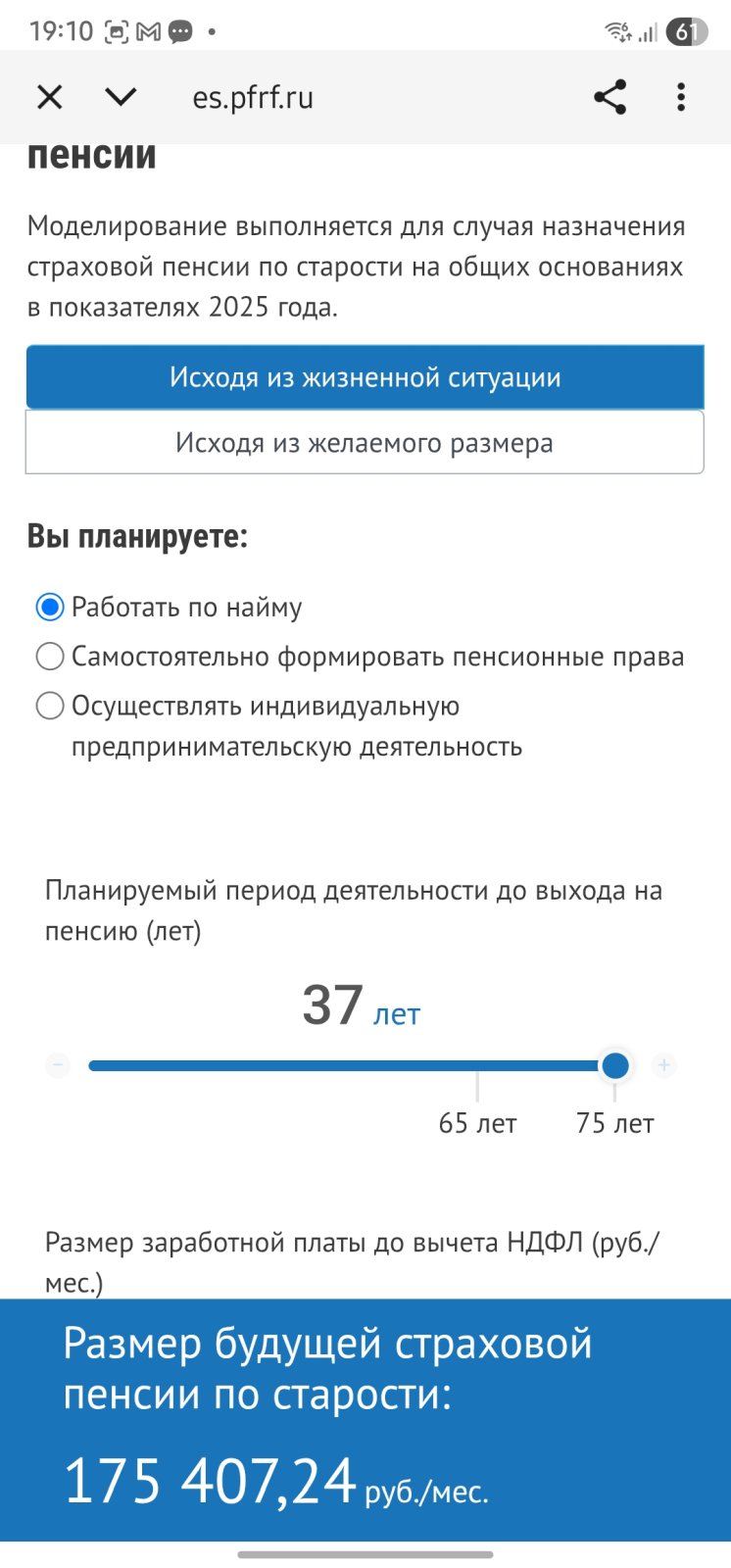Expand the browser chevron dropdown
This screenshot has height=1568, width=731.
point(121,97)
